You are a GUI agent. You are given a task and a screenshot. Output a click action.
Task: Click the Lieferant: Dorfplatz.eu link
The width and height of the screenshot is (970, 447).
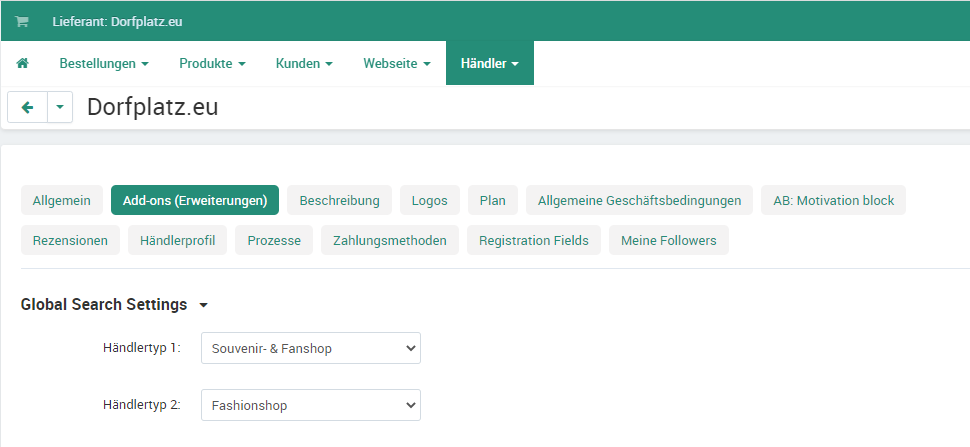click(117, 22)
